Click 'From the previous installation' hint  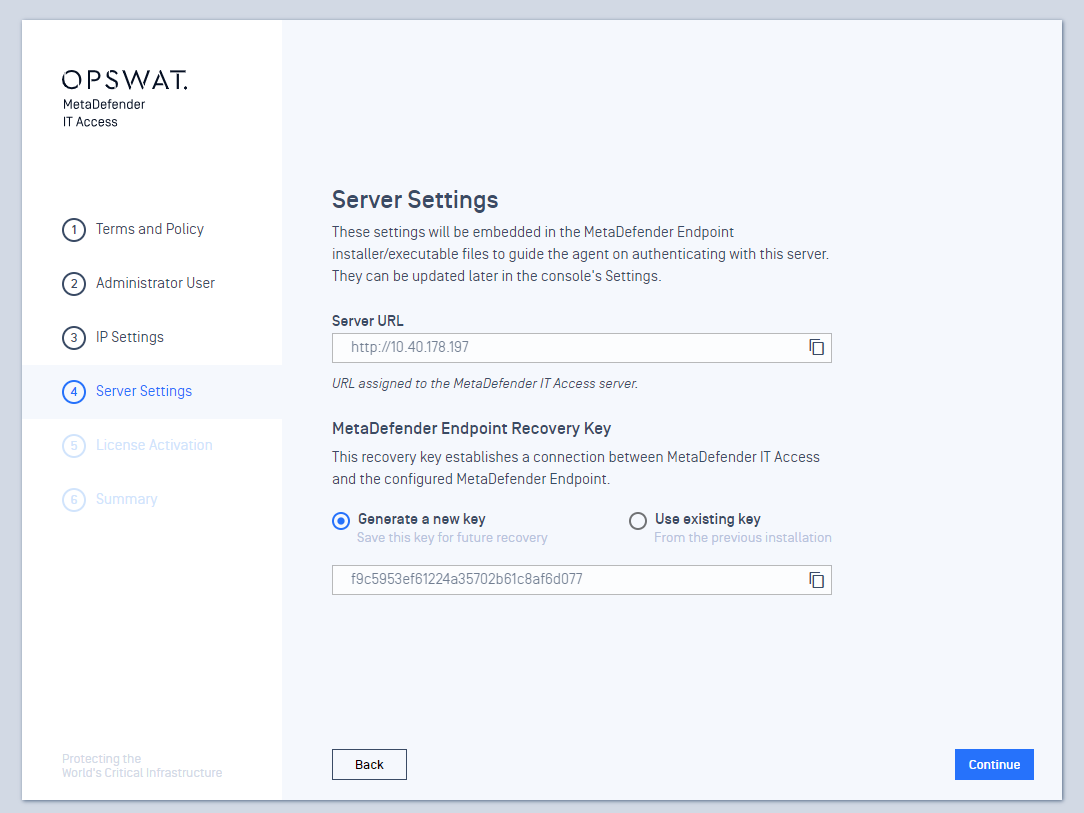pos(742,537)
